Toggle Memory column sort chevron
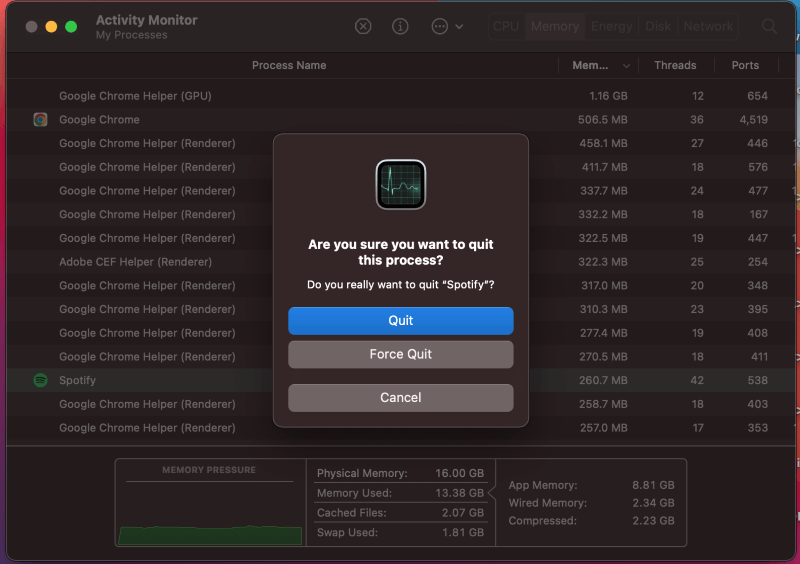Viewport: 800px width, 564px height. 627,66
